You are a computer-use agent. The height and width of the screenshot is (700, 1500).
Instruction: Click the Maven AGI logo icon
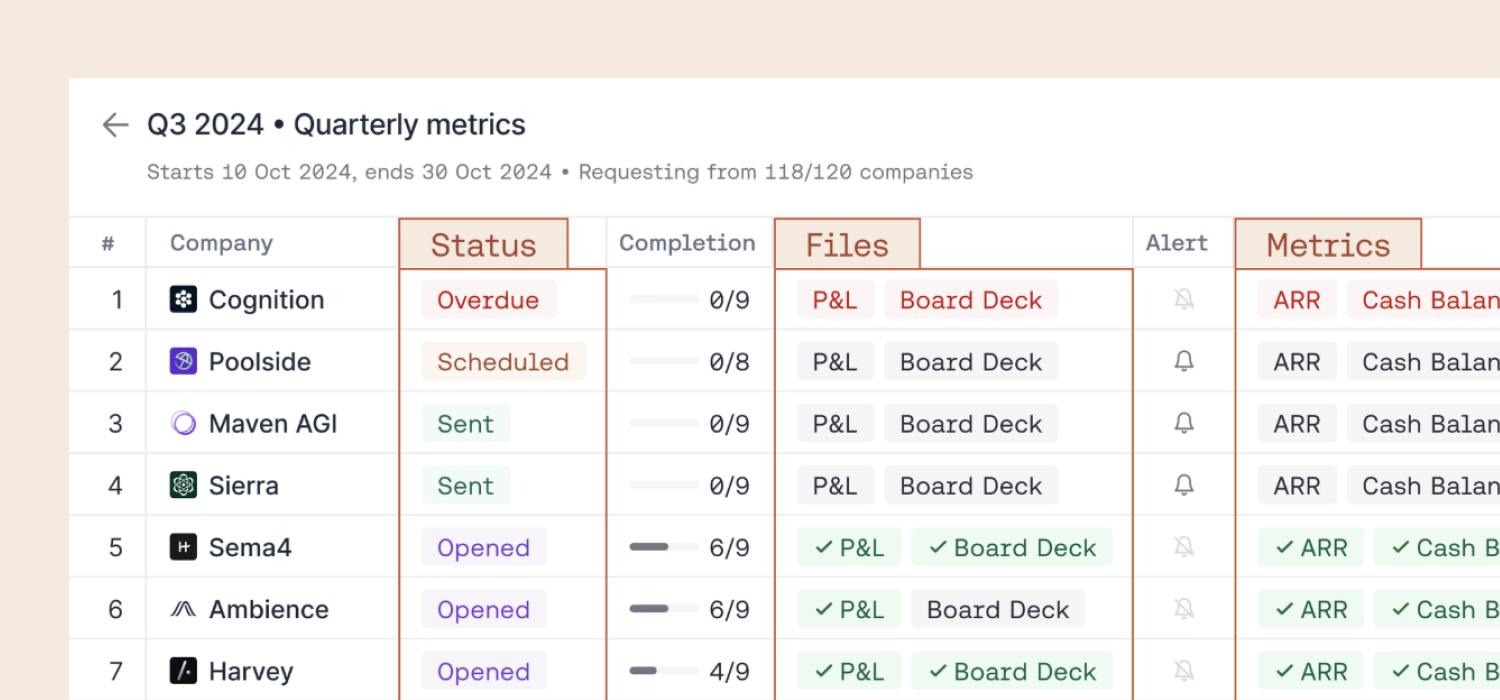pos(183,423)
